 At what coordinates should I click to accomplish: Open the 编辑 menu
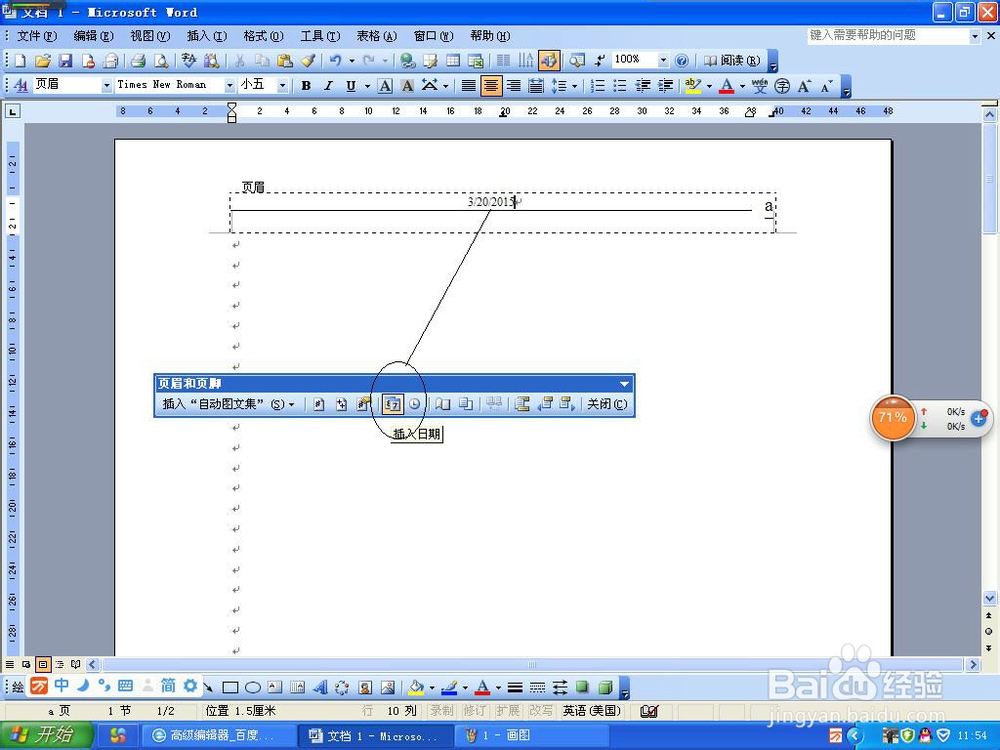pos(94,36)
